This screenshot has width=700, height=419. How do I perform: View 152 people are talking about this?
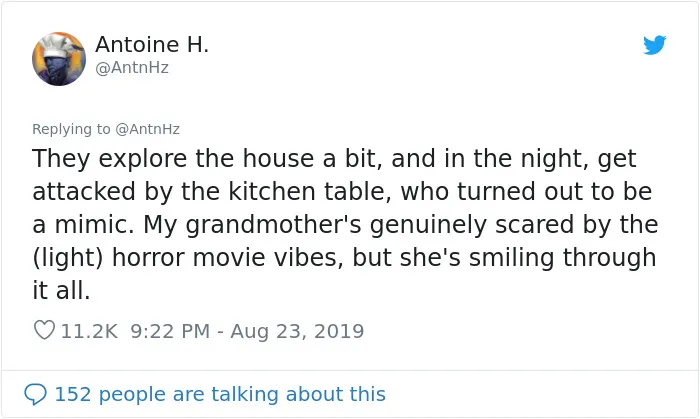tap(220, 394)
